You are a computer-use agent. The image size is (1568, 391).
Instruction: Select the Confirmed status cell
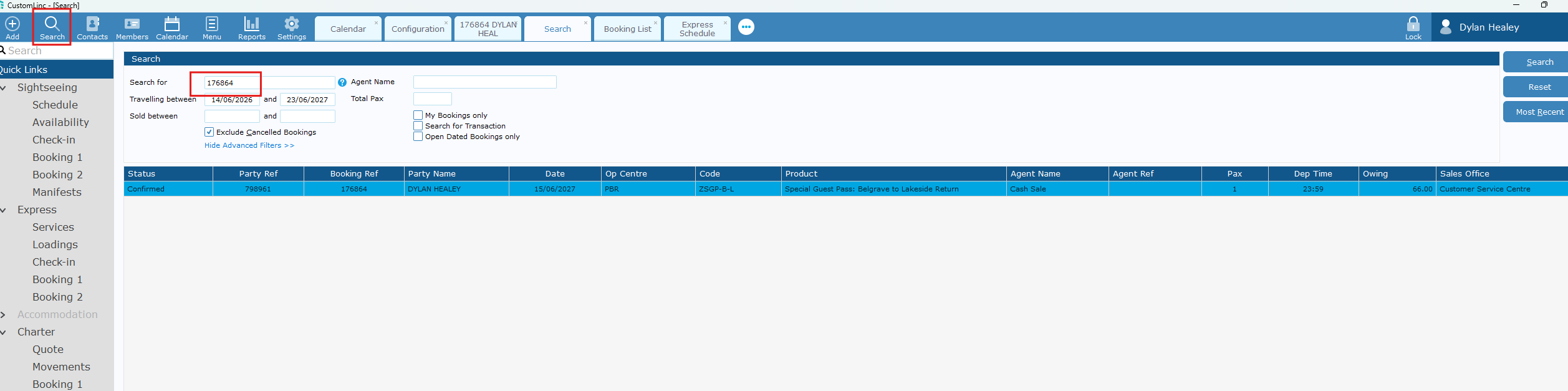tap(168, 189)
